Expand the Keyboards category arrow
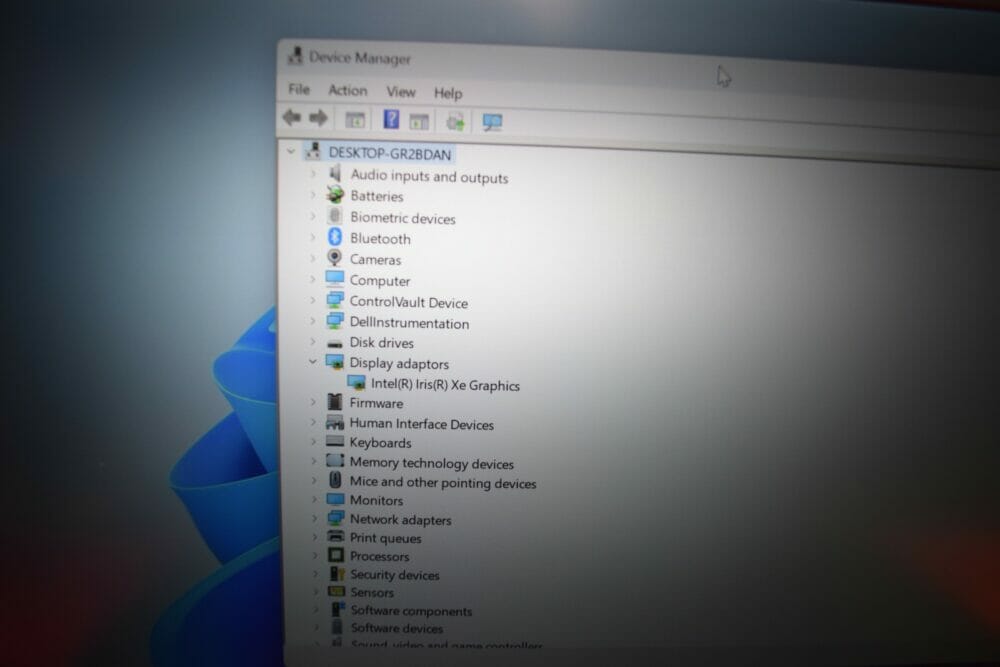This screenshot has height=667, width=1000. 313,441
